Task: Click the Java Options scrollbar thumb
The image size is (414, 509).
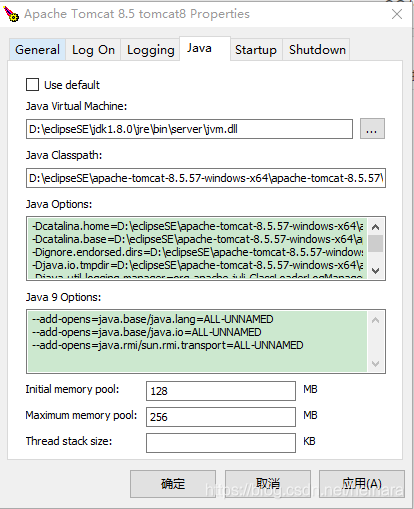Action: 376,243
